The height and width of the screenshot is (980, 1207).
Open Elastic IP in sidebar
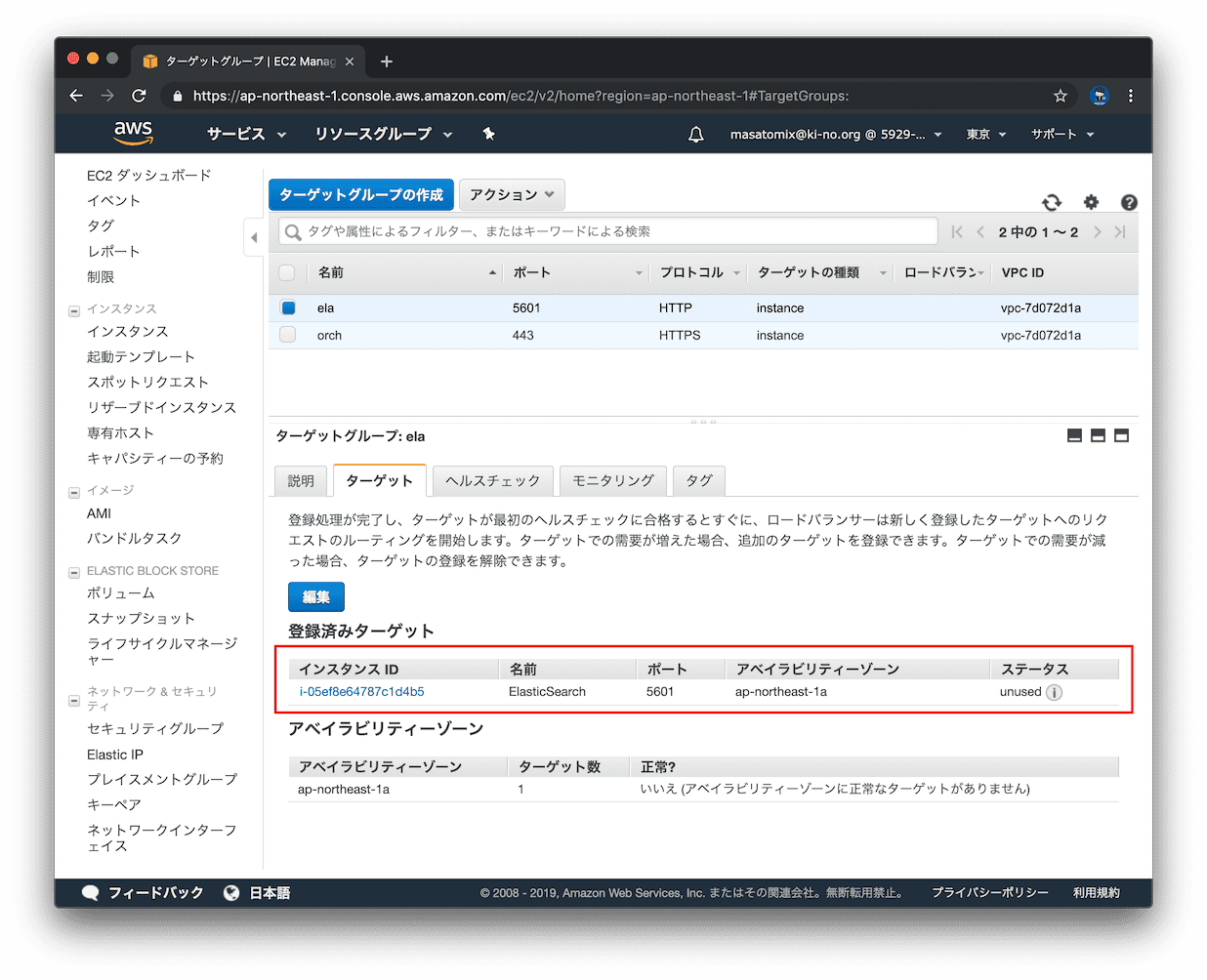(x=115, y=755)
